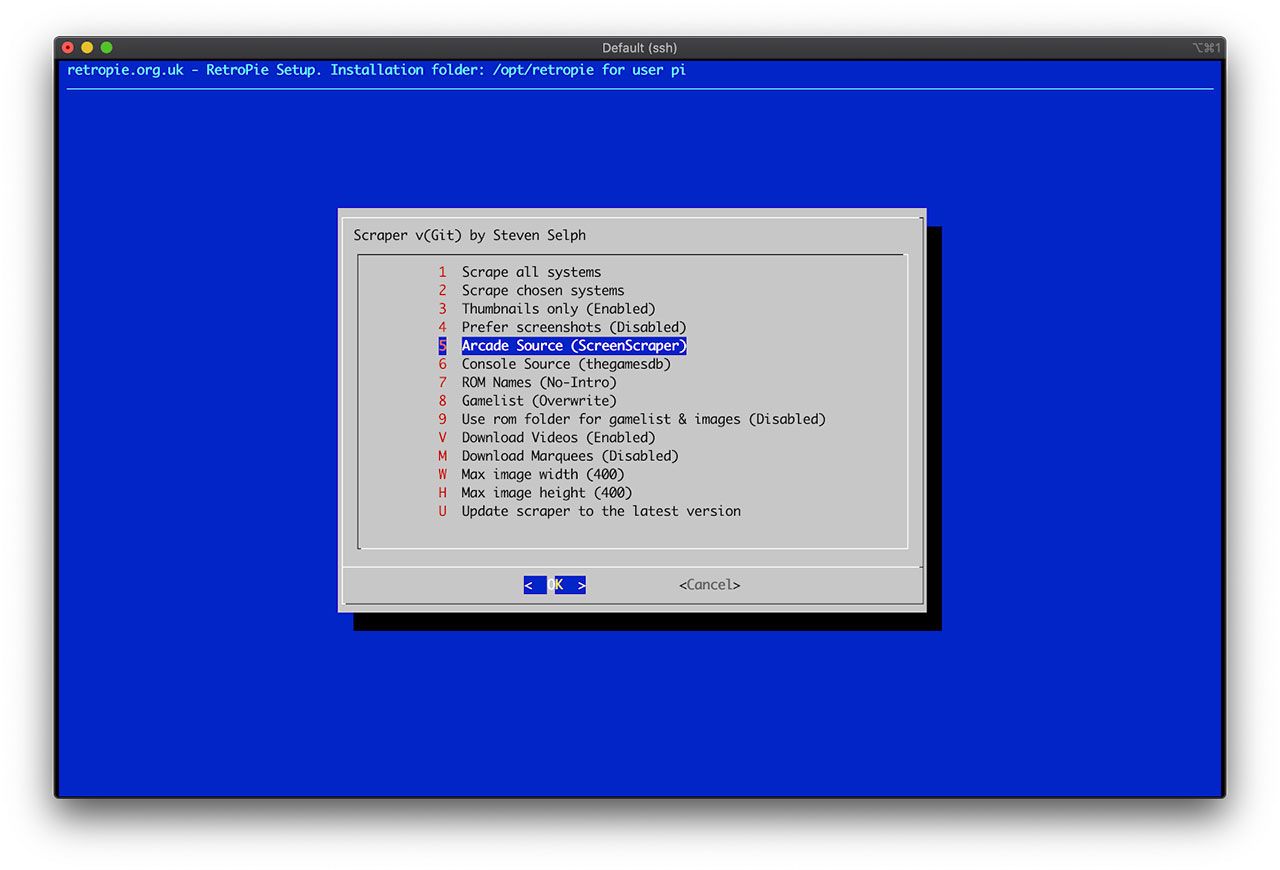Click the 'Default (ssh)' window title

(639, 48)
